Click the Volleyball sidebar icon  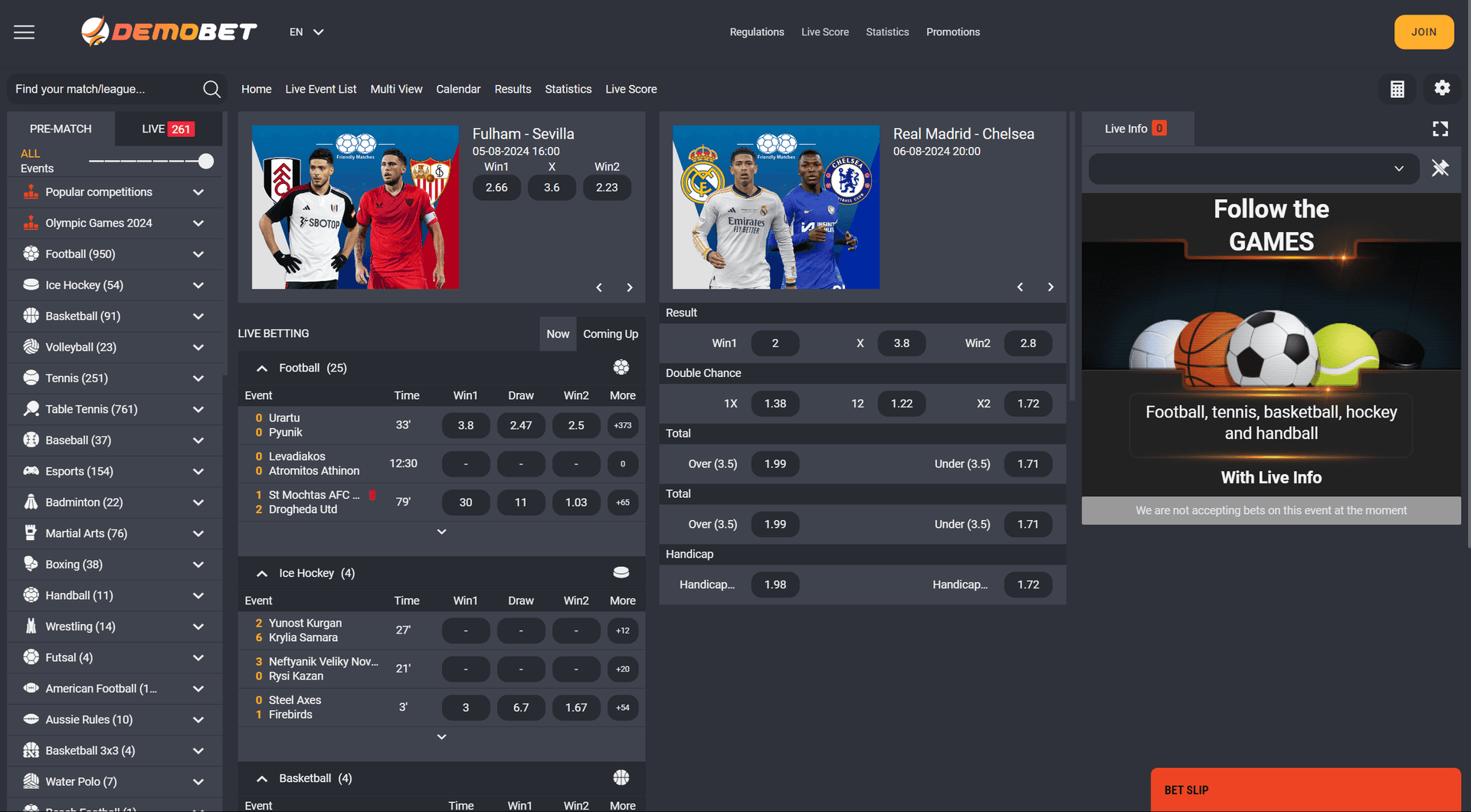pyautogui.click(x=31, y=346)
